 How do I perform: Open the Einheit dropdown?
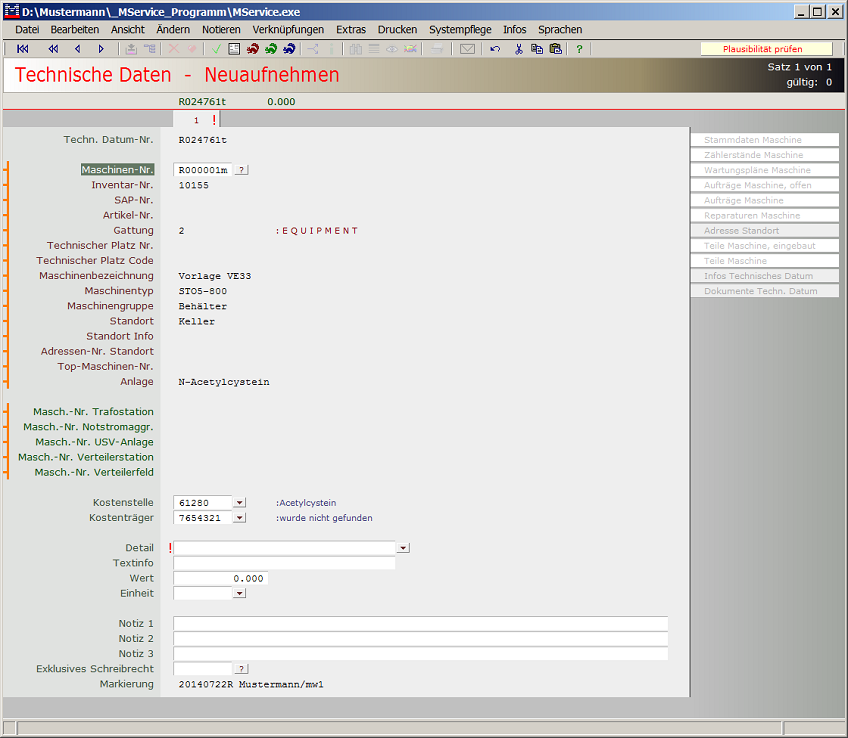pyautogui.click(x=239, y=593)
